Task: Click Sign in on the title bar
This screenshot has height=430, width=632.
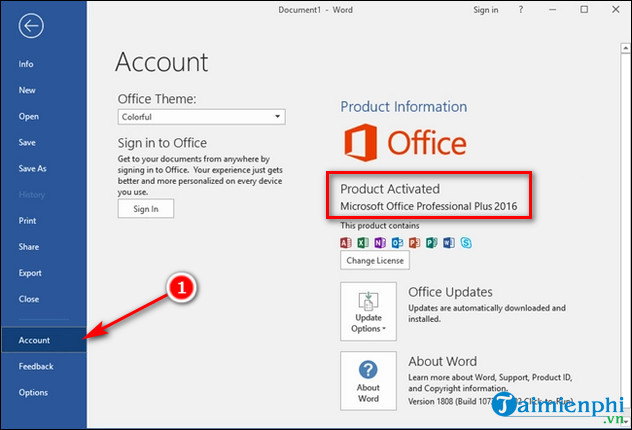Action: click(x=486, y=10)
